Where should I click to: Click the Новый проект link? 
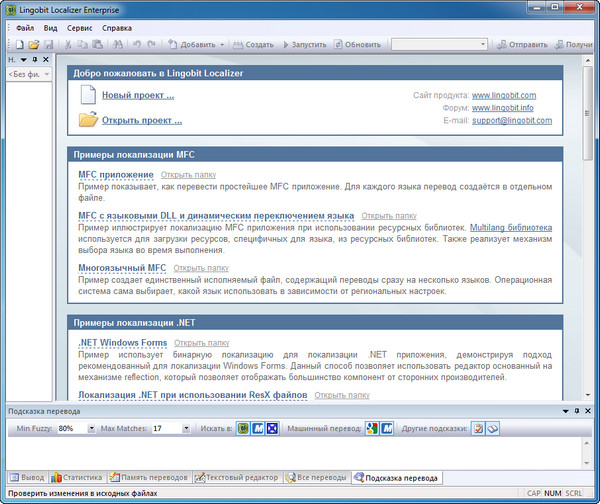(x=138, y=95)
